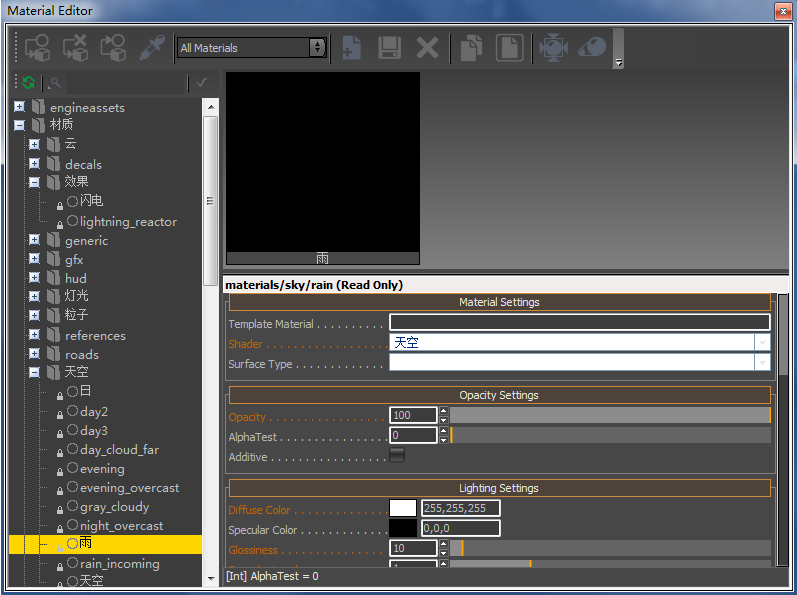797x595 pixels.
Task: Select the rain_incoming material
Action: click(119, 563)
